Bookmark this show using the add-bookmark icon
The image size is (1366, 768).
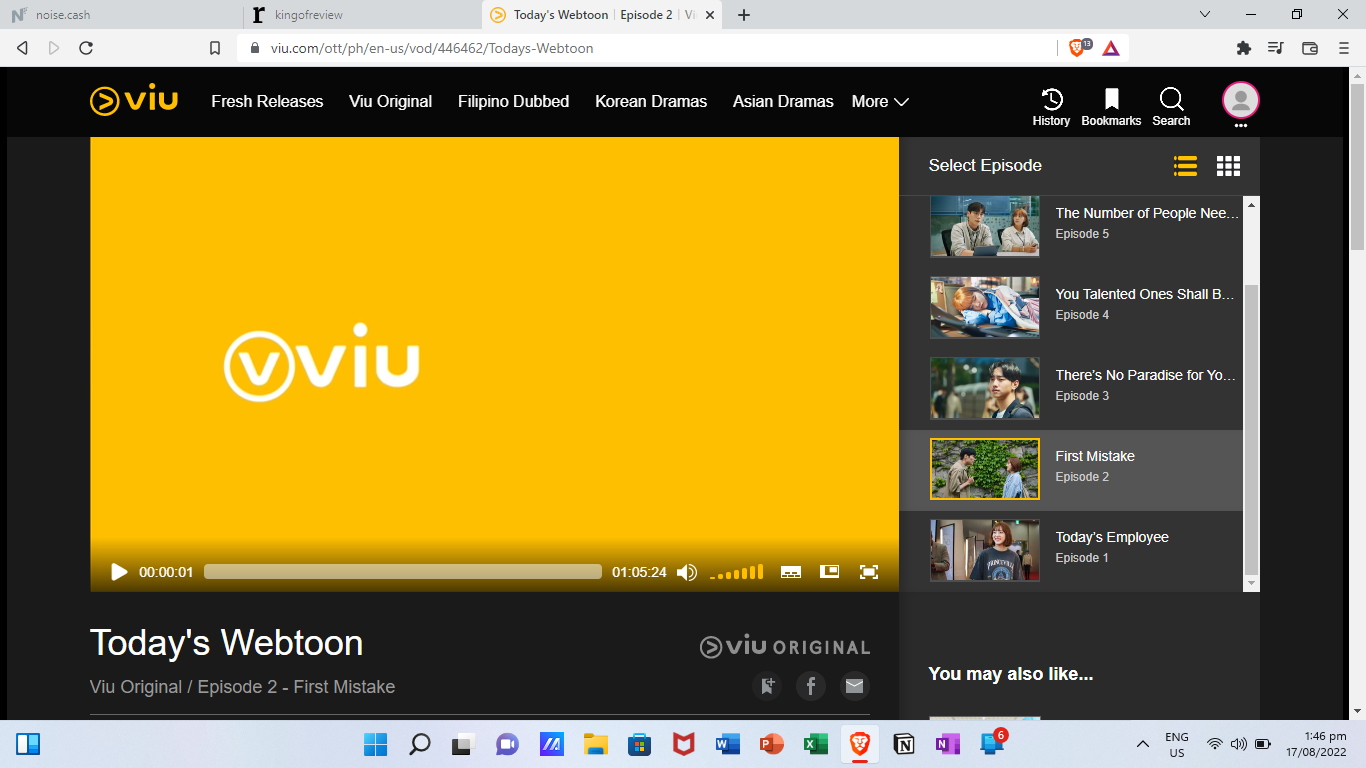767,686
